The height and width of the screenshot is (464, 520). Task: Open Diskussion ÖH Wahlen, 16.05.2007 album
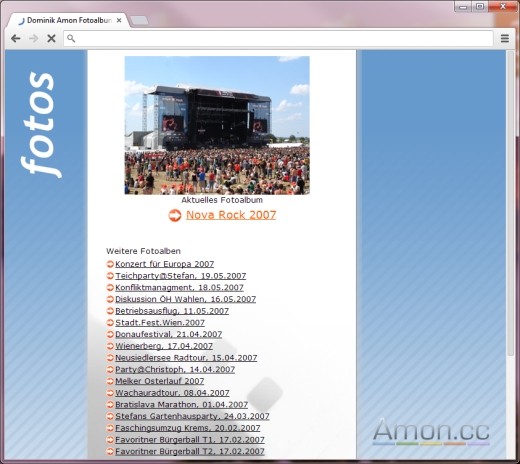185,299
